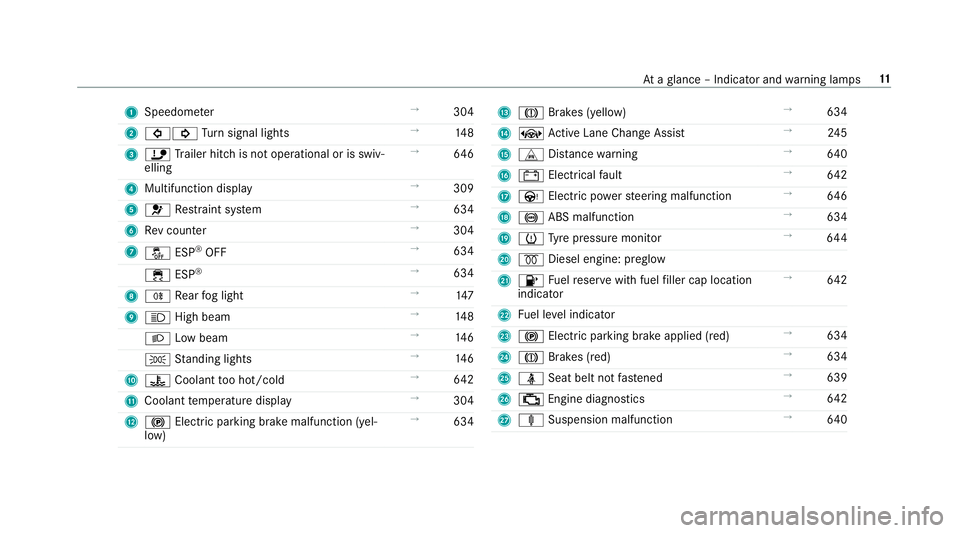This screenshot has width=960, height=533.
Task: Click the Diesel engine preglow icon
Action: point(531,259)
